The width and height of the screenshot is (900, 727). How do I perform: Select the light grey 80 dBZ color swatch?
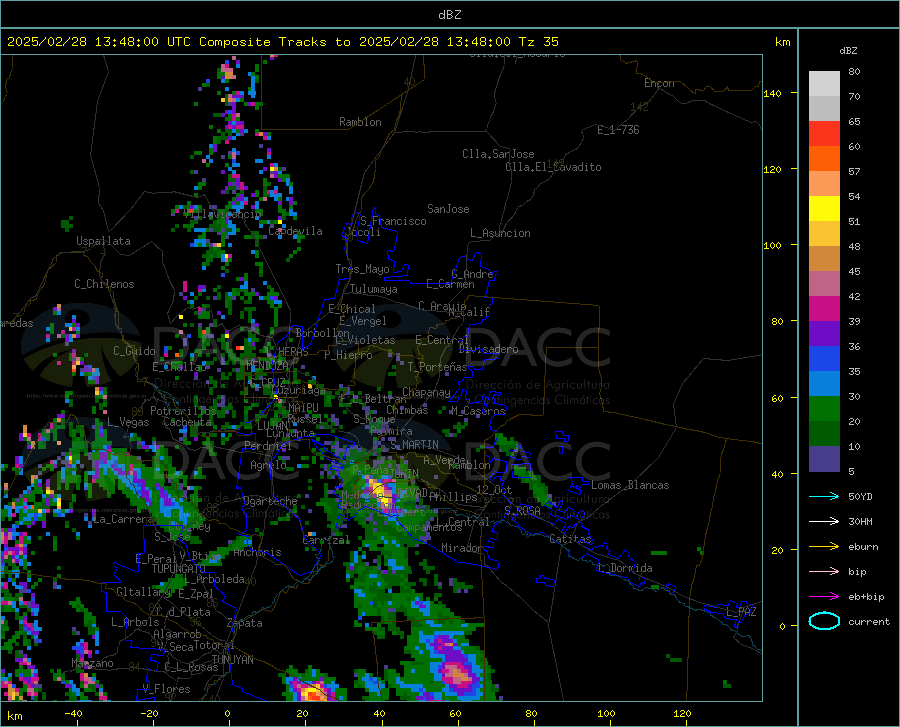[824, 83]
